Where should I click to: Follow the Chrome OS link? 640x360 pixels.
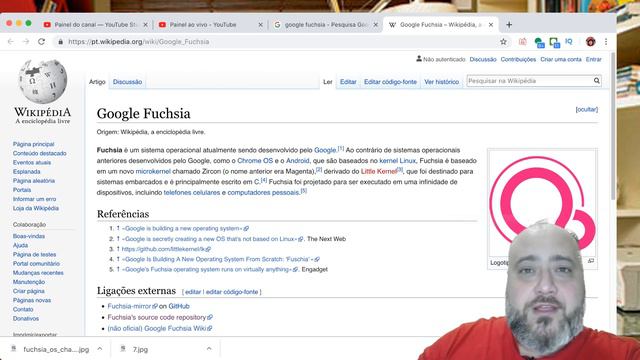(x=255, y=161)
